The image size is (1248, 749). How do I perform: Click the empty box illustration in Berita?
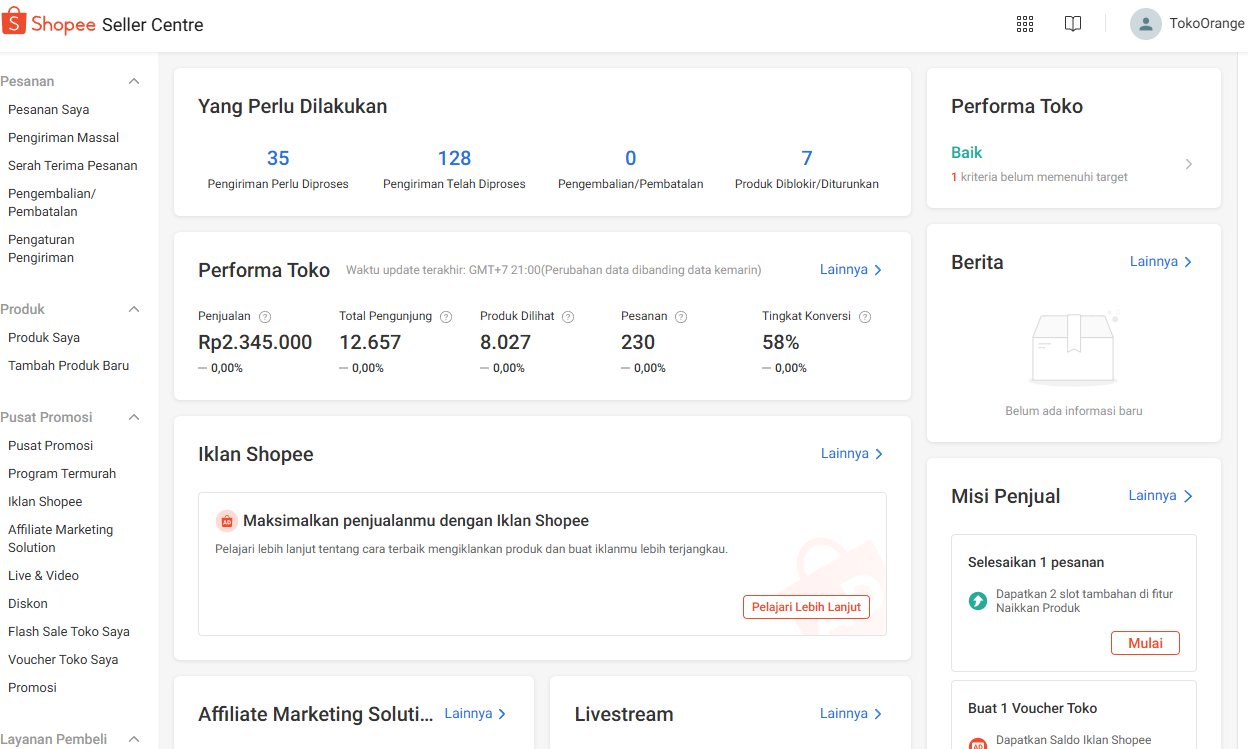point(1074,348)
